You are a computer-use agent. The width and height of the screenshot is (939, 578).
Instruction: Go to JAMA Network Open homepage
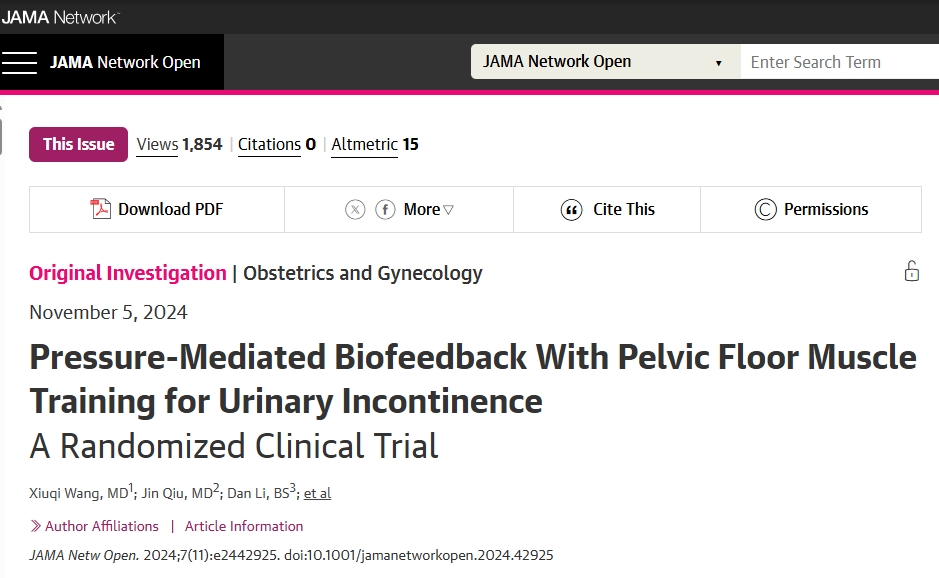[125, 62]
